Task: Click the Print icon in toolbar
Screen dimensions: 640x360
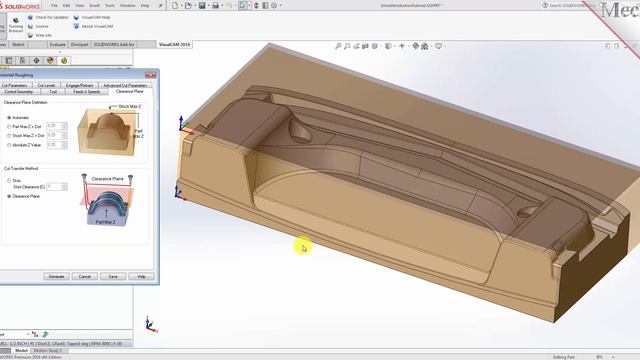Action: [x=216, y=6]
